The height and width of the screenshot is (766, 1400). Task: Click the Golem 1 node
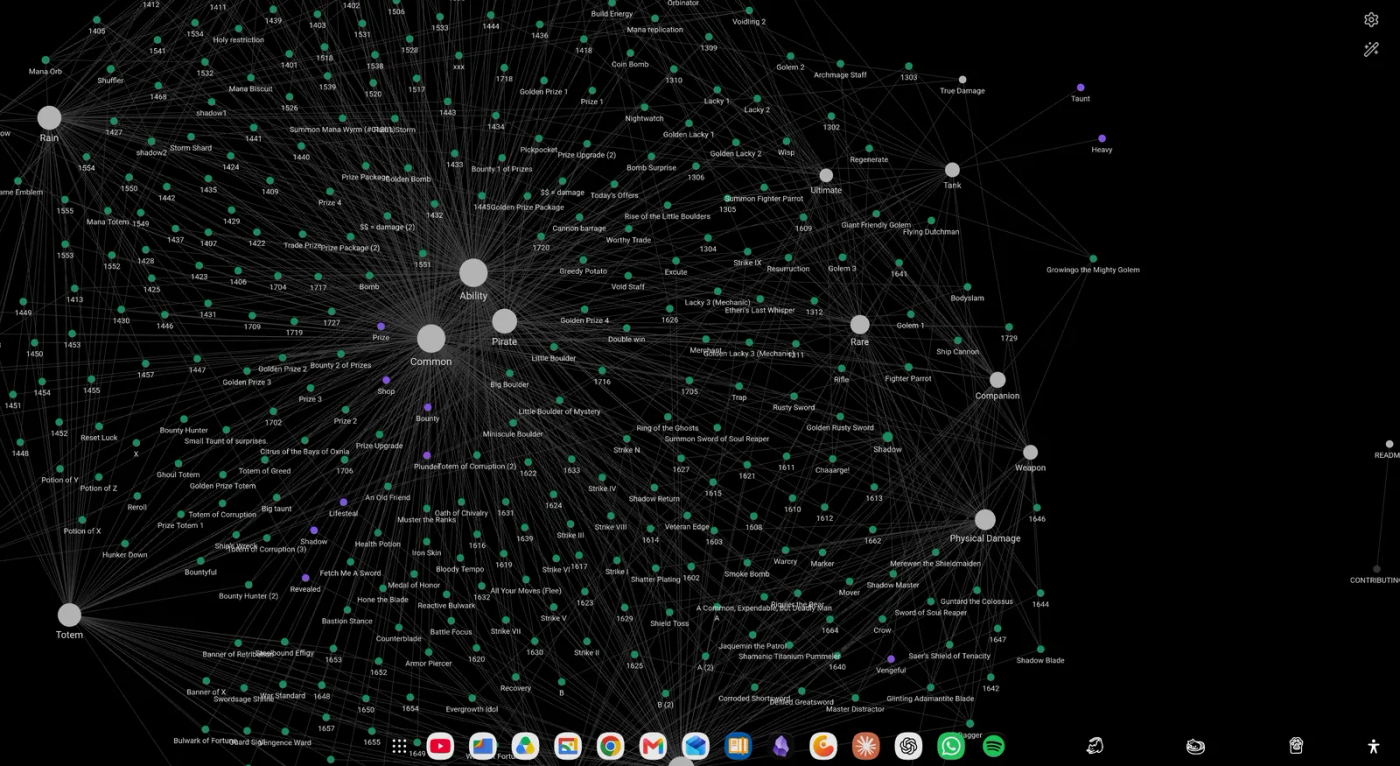tap(910, 314)
